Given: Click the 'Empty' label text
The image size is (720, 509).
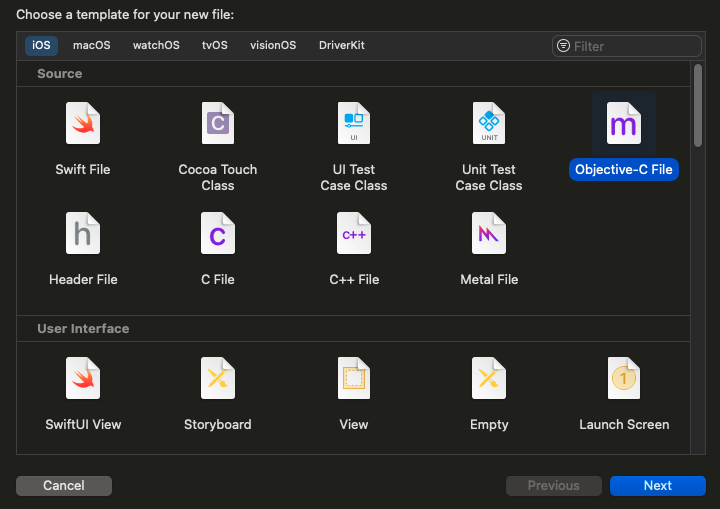Looking at the screenshot, I should click(489, 424).
